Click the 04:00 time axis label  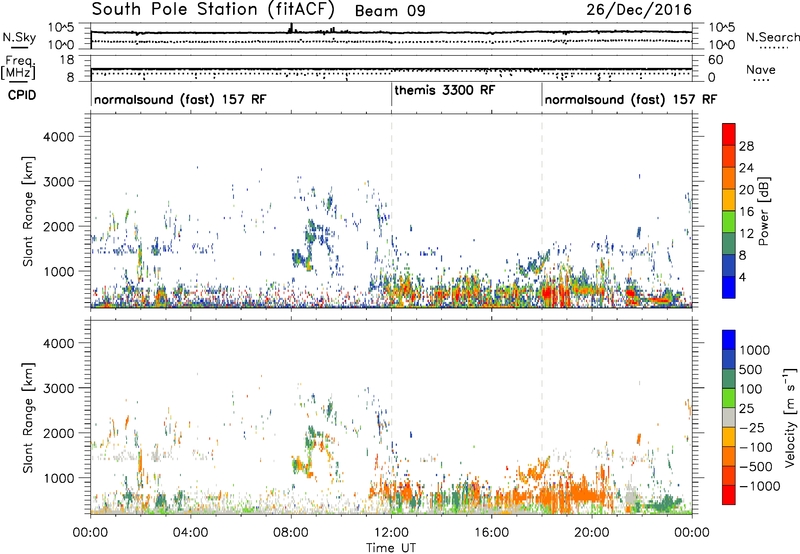[190, 532]
